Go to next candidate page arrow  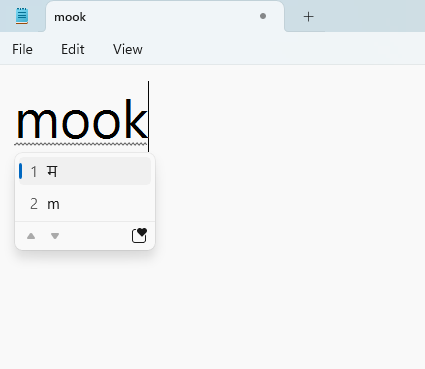[55, 236]
